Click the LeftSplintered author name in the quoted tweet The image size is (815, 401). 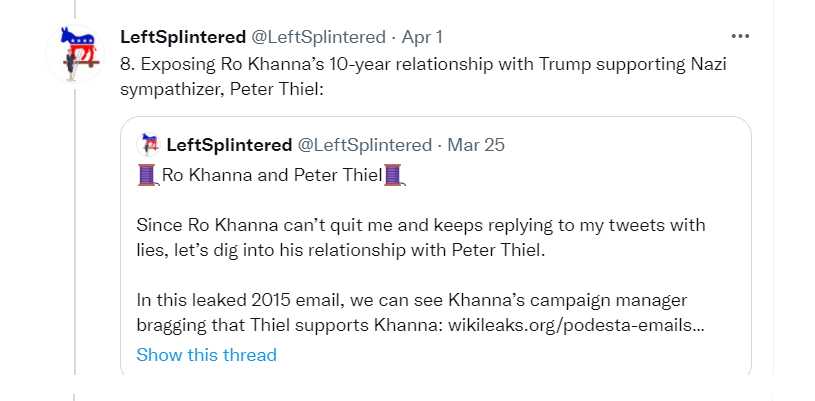[x=229, y=144]
